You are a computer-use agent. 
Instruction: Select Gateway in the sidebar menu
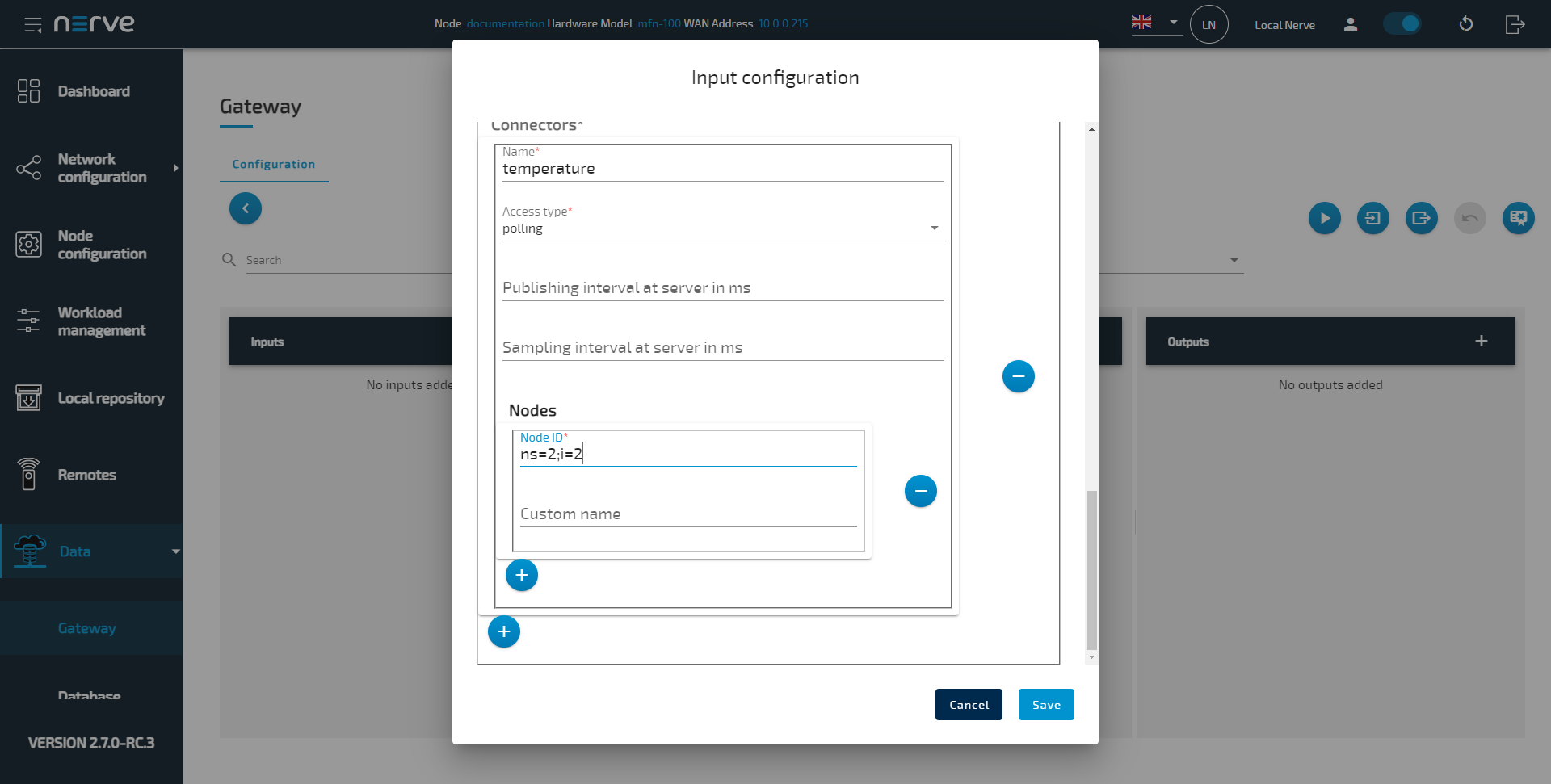(x=86, y=628)
